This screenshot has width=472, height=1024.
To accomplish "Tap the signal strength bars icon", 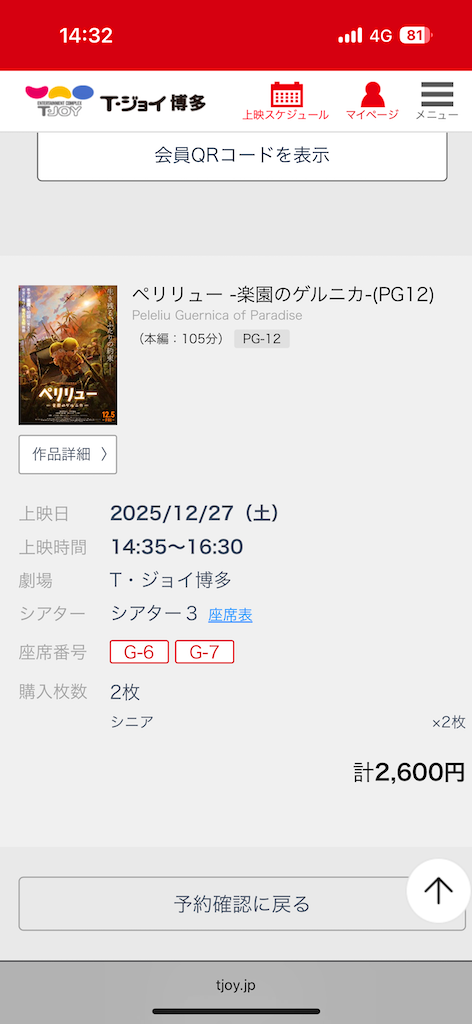I will (x=350, y=35).
